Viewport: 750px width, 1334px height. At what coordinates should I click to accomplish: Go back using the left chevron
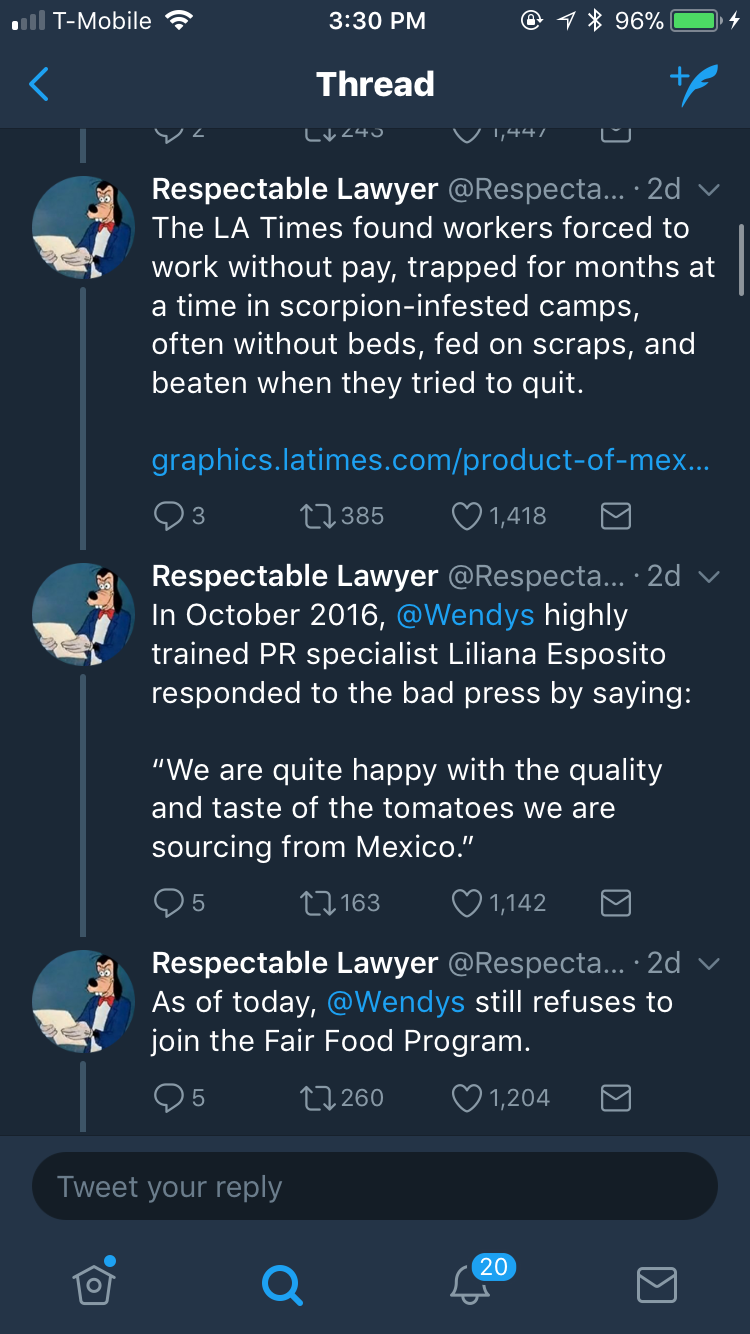39,85
